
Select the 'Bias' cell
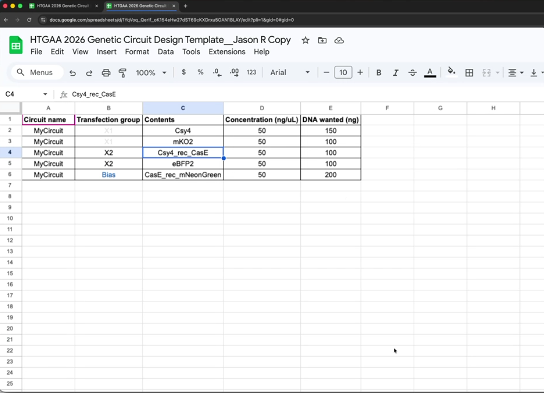[x=109, y=174]
